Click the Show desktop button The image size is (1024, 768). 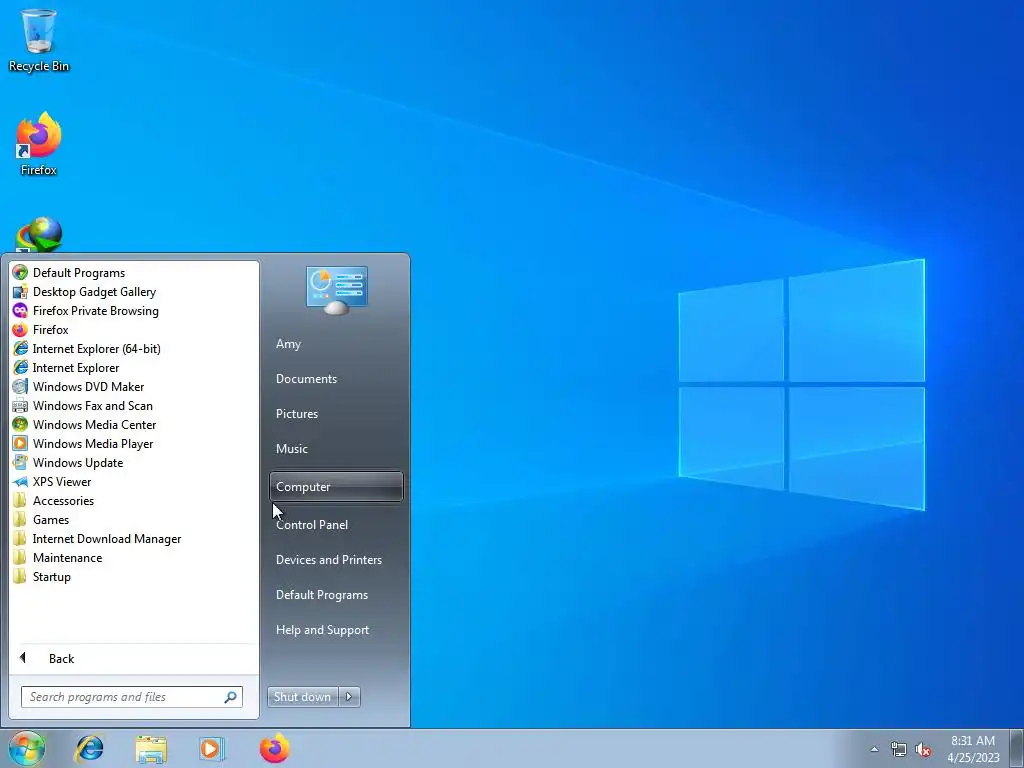click(1017, 748)
